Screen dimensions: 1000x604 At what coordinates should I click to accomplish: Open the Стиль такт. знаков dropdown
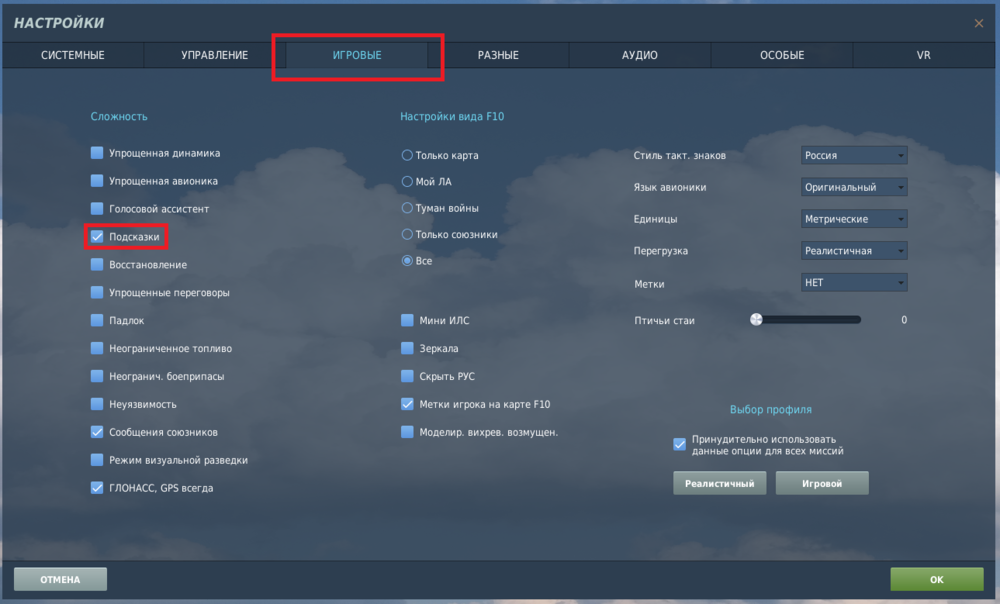(854, 155)
